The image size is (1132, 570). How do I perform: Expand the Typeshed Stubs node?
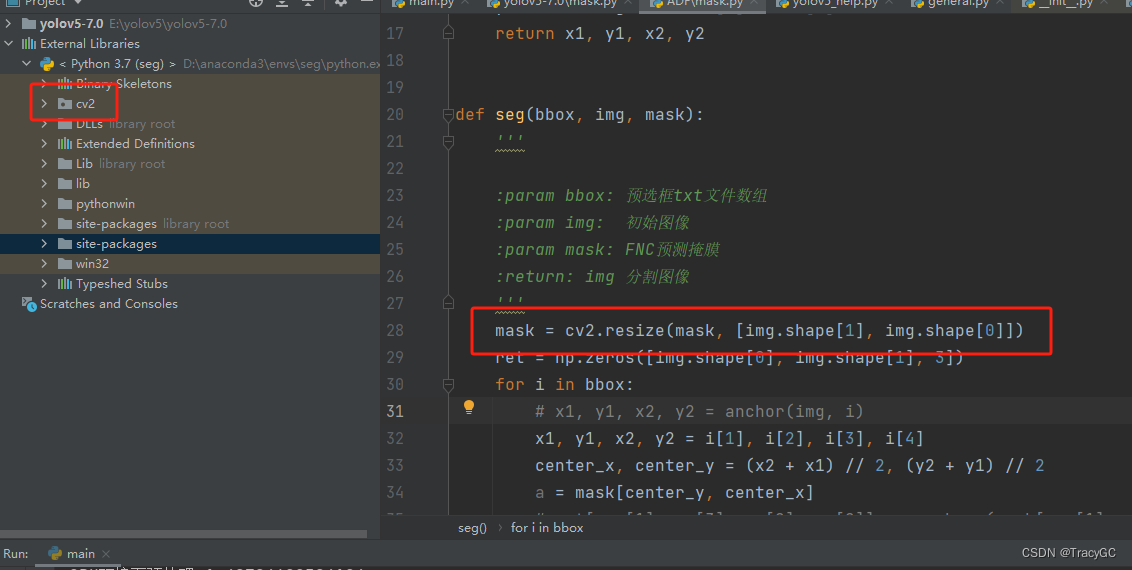click(x=45, y=284)
